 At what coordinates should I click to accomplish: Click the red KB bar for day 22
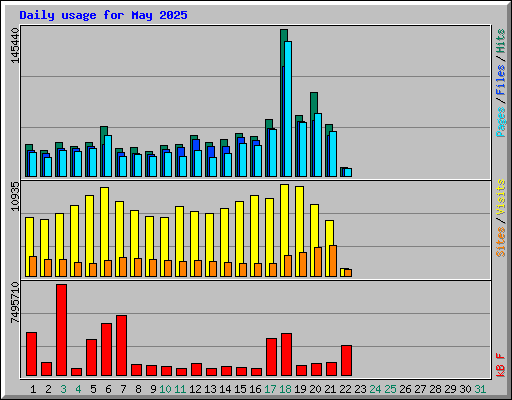(x=347, y=361)
